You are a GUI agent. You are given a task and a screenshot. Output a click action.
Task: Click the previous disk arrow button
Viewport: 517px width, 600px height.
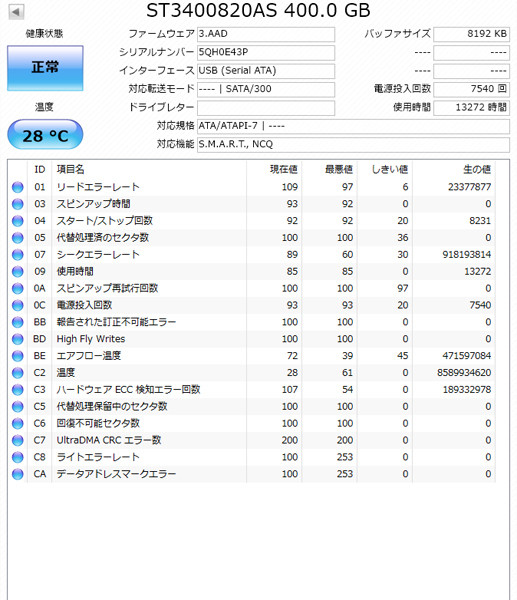[x=16, y=11]
